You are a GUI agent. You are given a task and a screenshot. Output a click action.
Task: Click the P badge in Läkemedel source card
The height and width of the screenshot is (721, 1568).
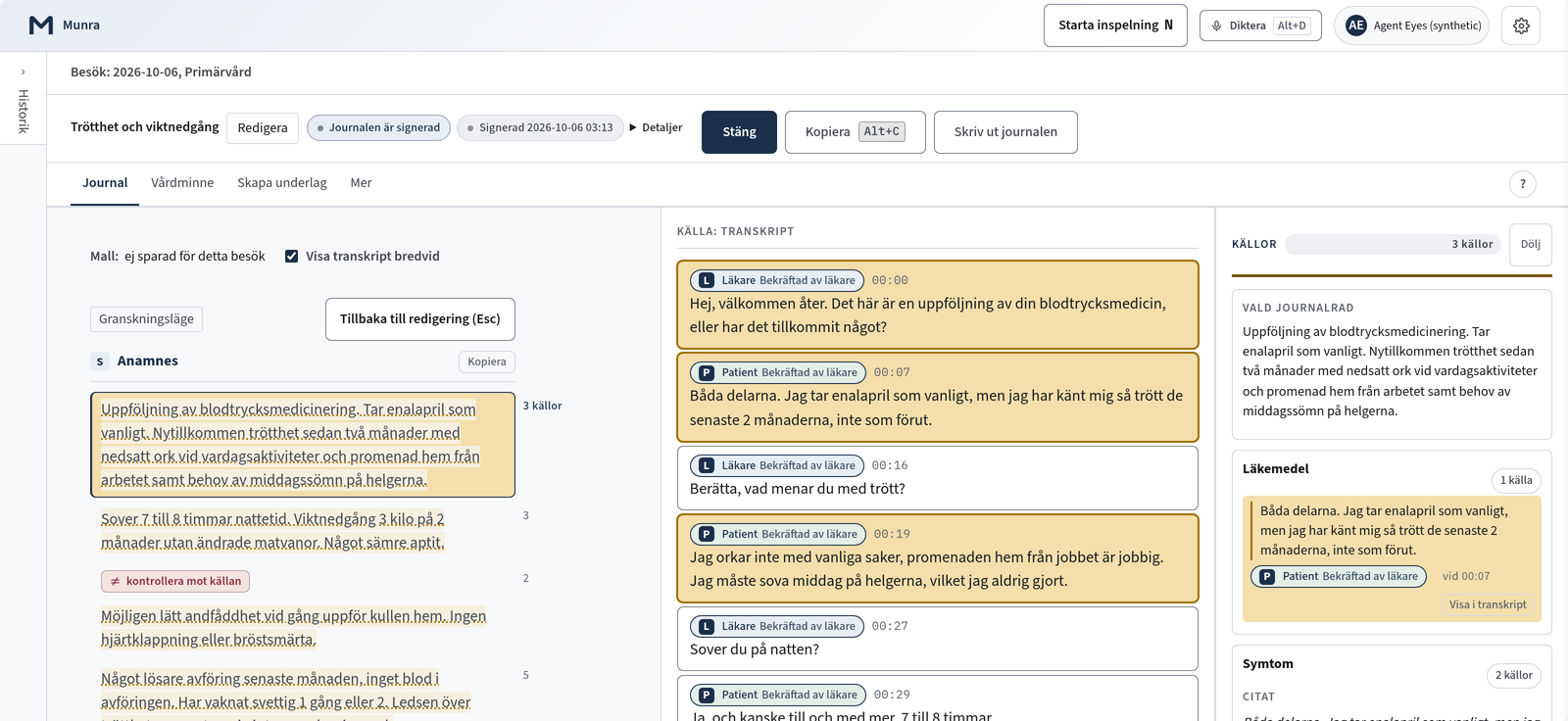(1267, 576)
